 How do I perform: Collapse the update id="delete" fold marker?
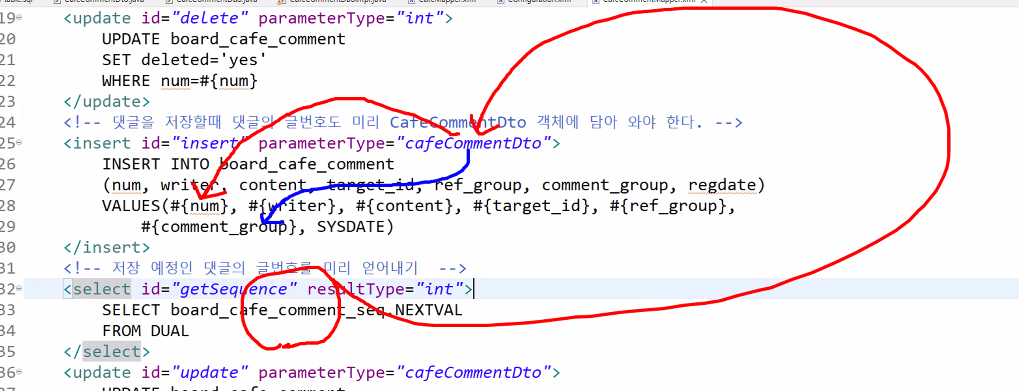19,18
